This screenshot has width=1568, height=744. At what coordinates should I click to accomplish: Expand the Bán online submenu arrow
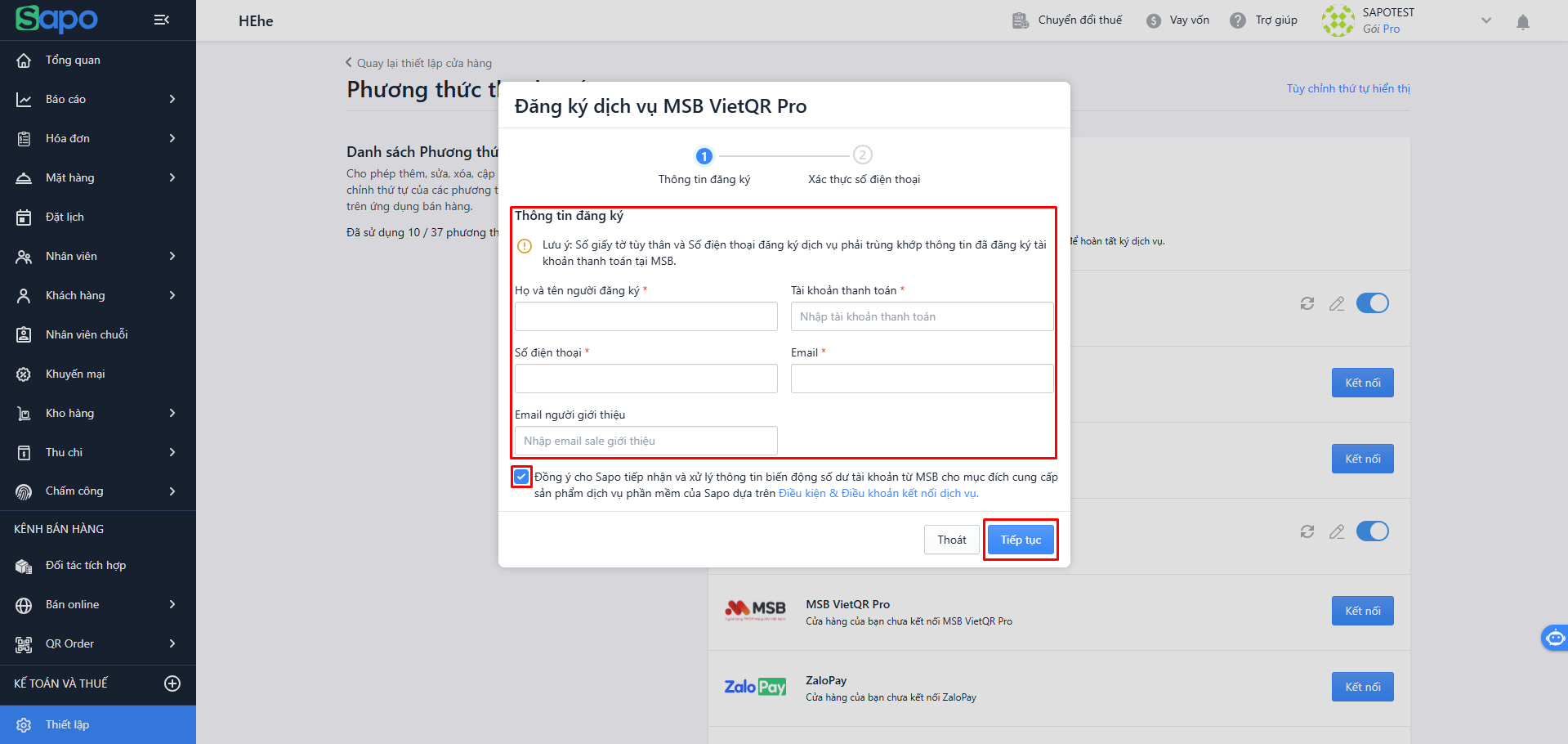pyautogui.click(x=172, y=604)
